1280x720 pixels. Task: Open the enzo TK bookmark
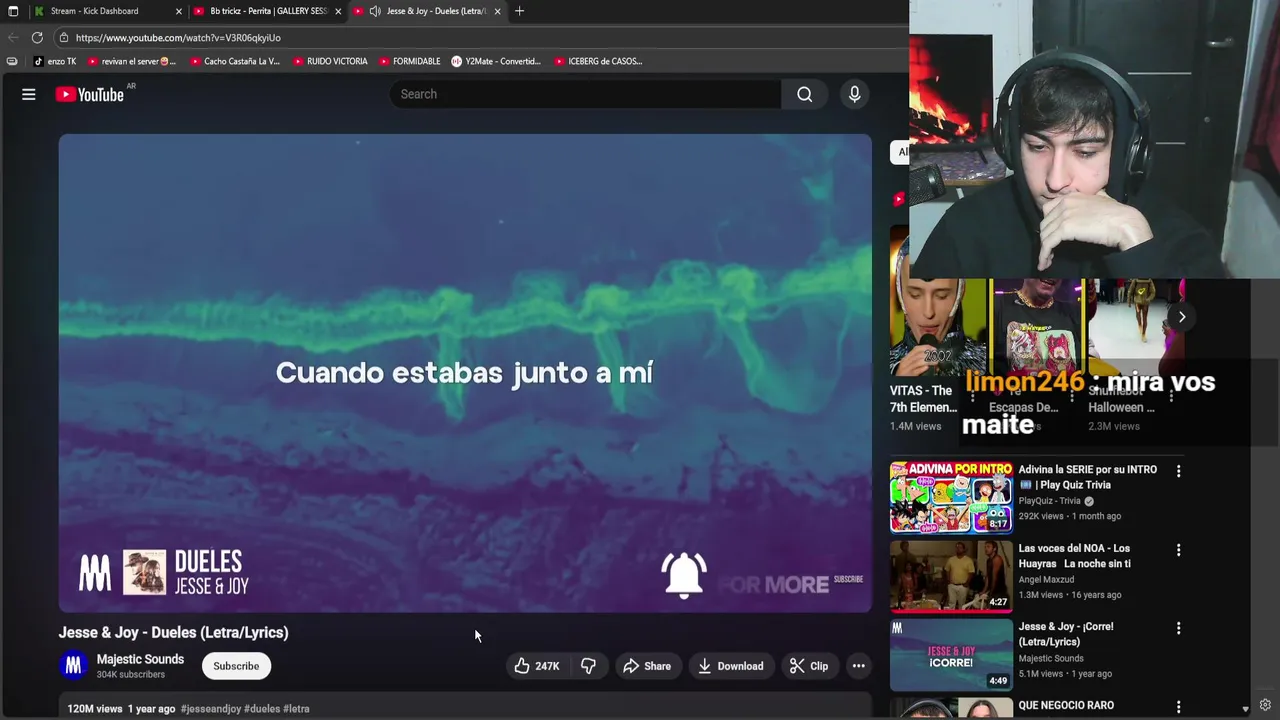[x=55, y=61]
